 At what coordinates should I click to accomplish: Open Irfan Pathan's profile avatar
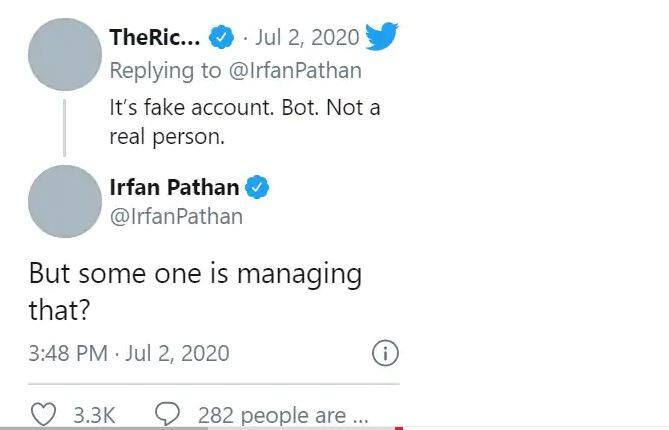tap(65, 201)
